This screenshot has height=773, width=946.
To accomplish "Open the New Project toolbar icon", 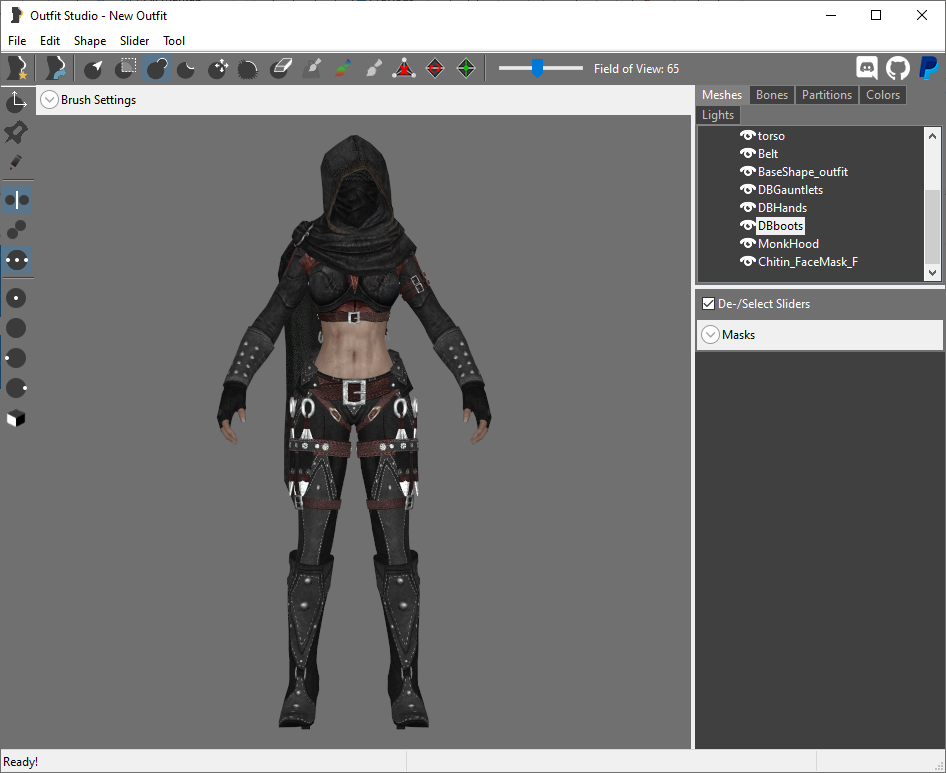I will [16, 68].
